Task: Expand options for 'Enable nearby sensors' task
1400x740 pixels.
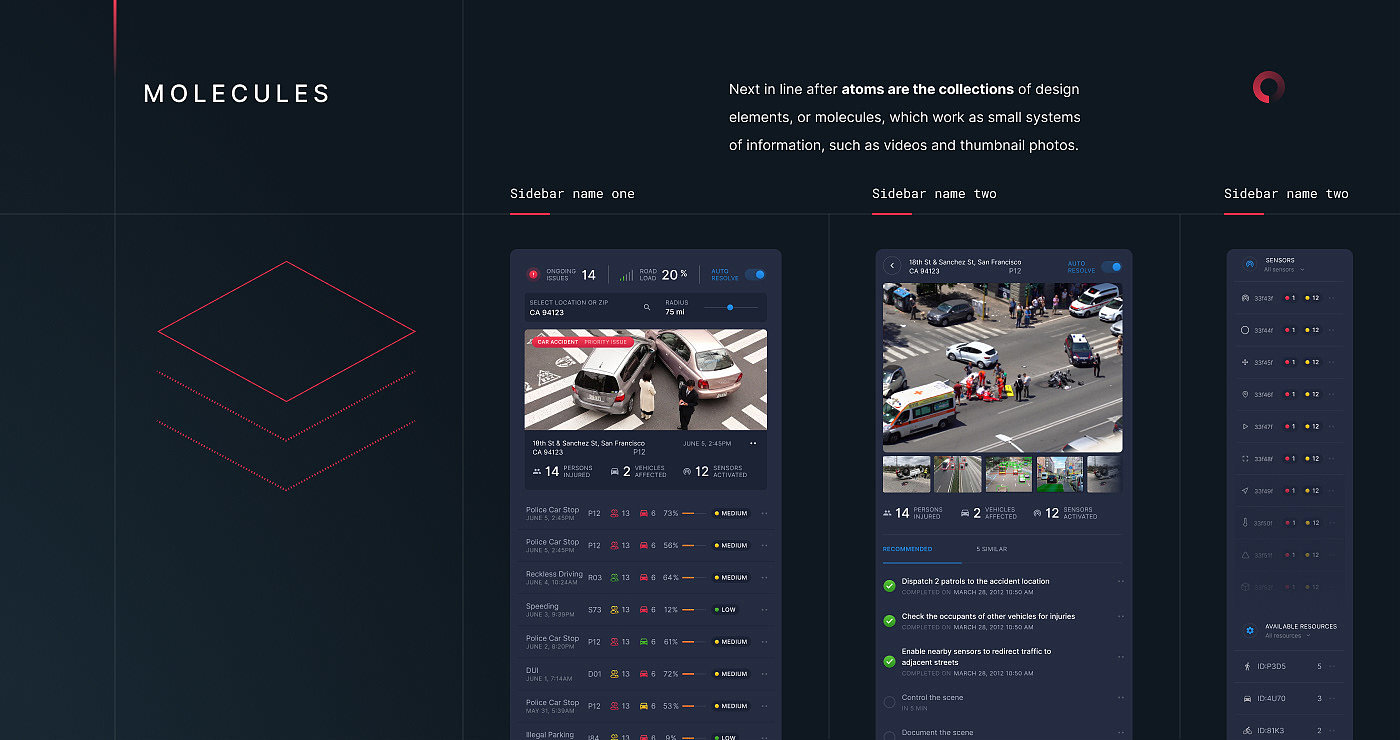Action: (x=1120, y=657)
